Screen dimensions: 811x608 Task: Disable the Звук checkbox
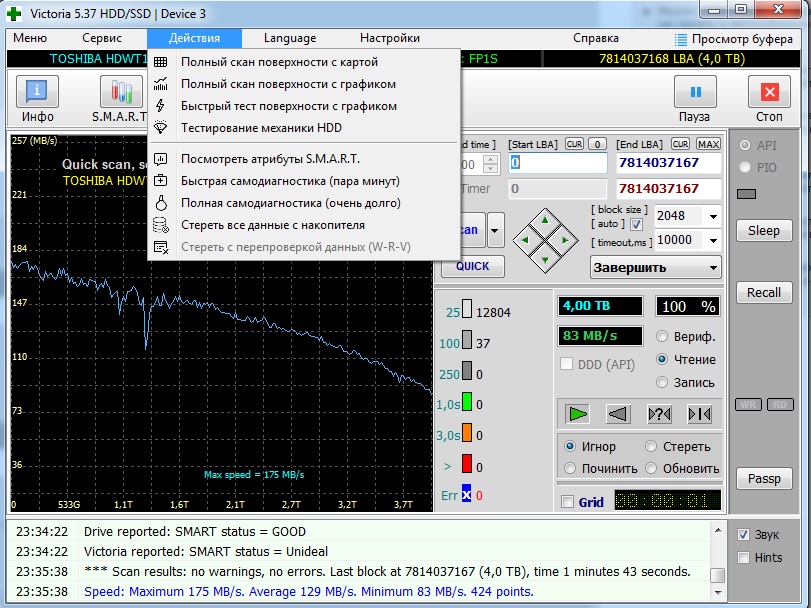pos(743,535)
